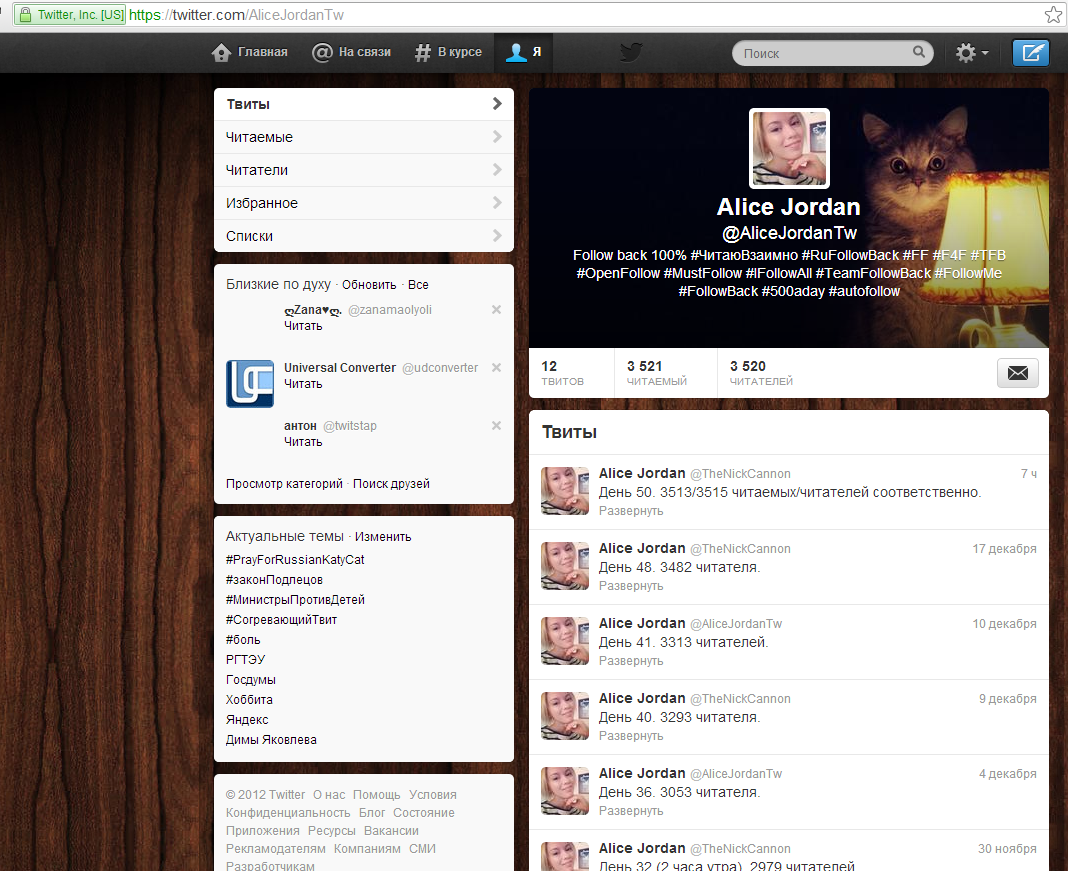The height and width of the screenshot is (871, 1068).
Task: Click chevron next to Читаемые
Action: click(497, 137)
